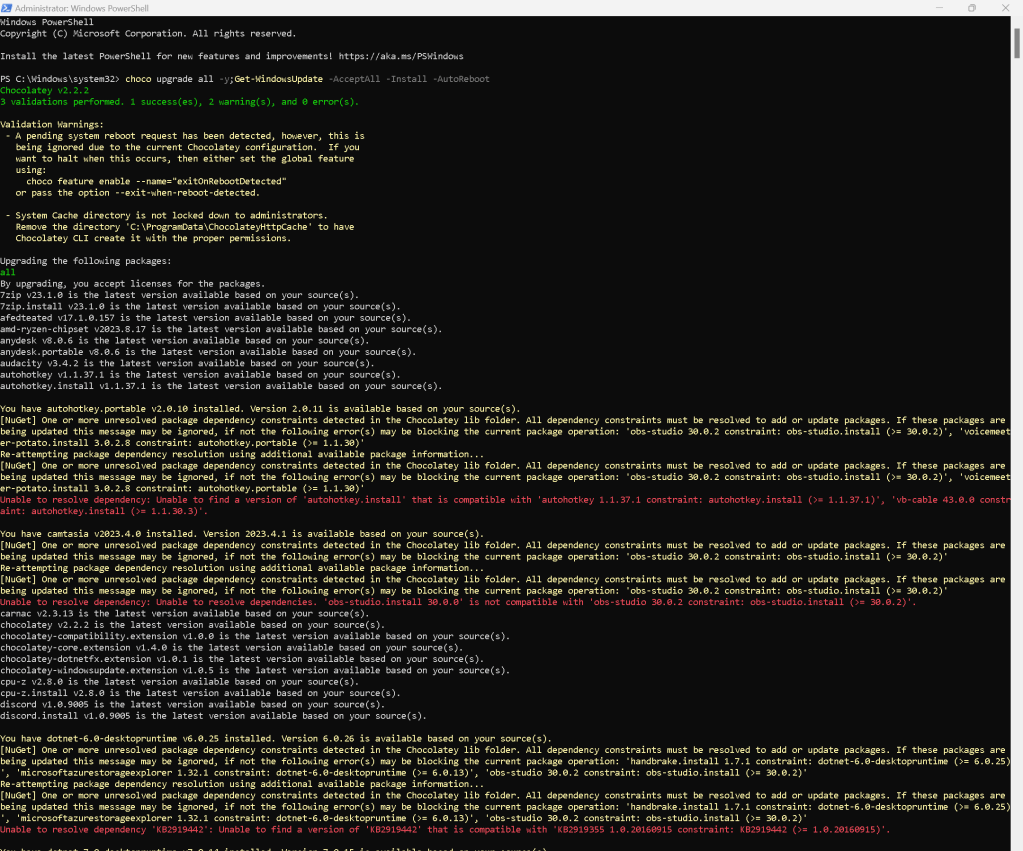Select the green 'Chocolatey v2.2.2' line
Image resolution: width=1023 pixels, height=851 pixels.
click(x=44, y=91)
